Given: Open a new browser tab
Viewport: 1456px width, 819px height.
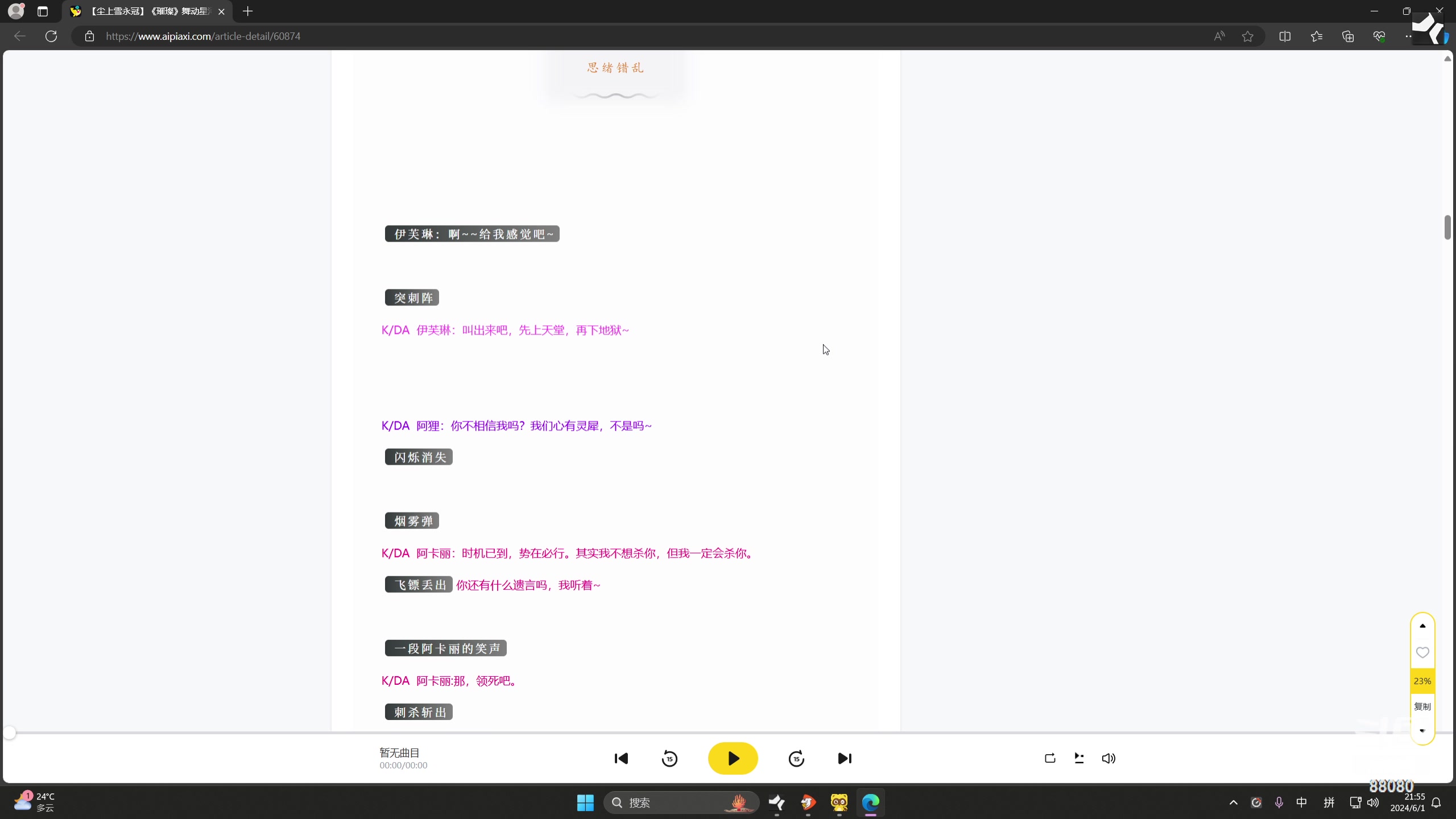Looking at the screenshot, I should point(247,11).
